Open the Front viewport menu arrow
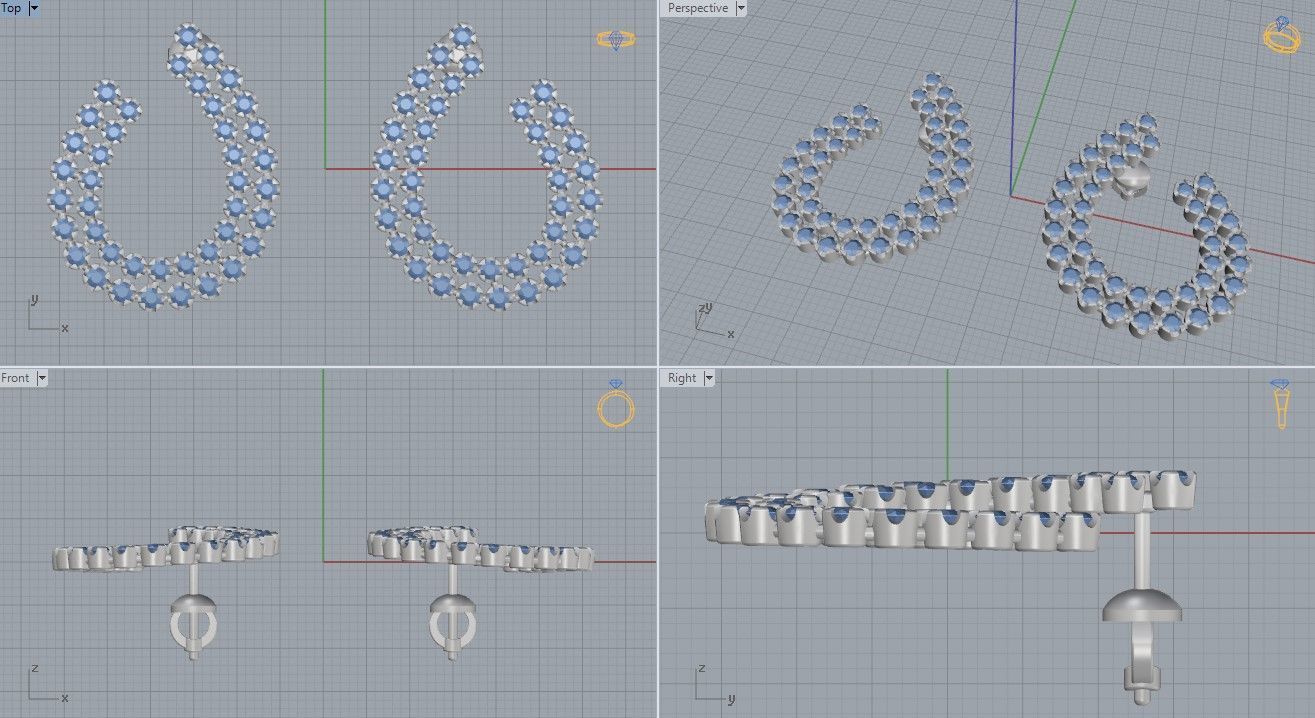The height and width of the screenshot is (718, 1315). [x=41, y=378]
